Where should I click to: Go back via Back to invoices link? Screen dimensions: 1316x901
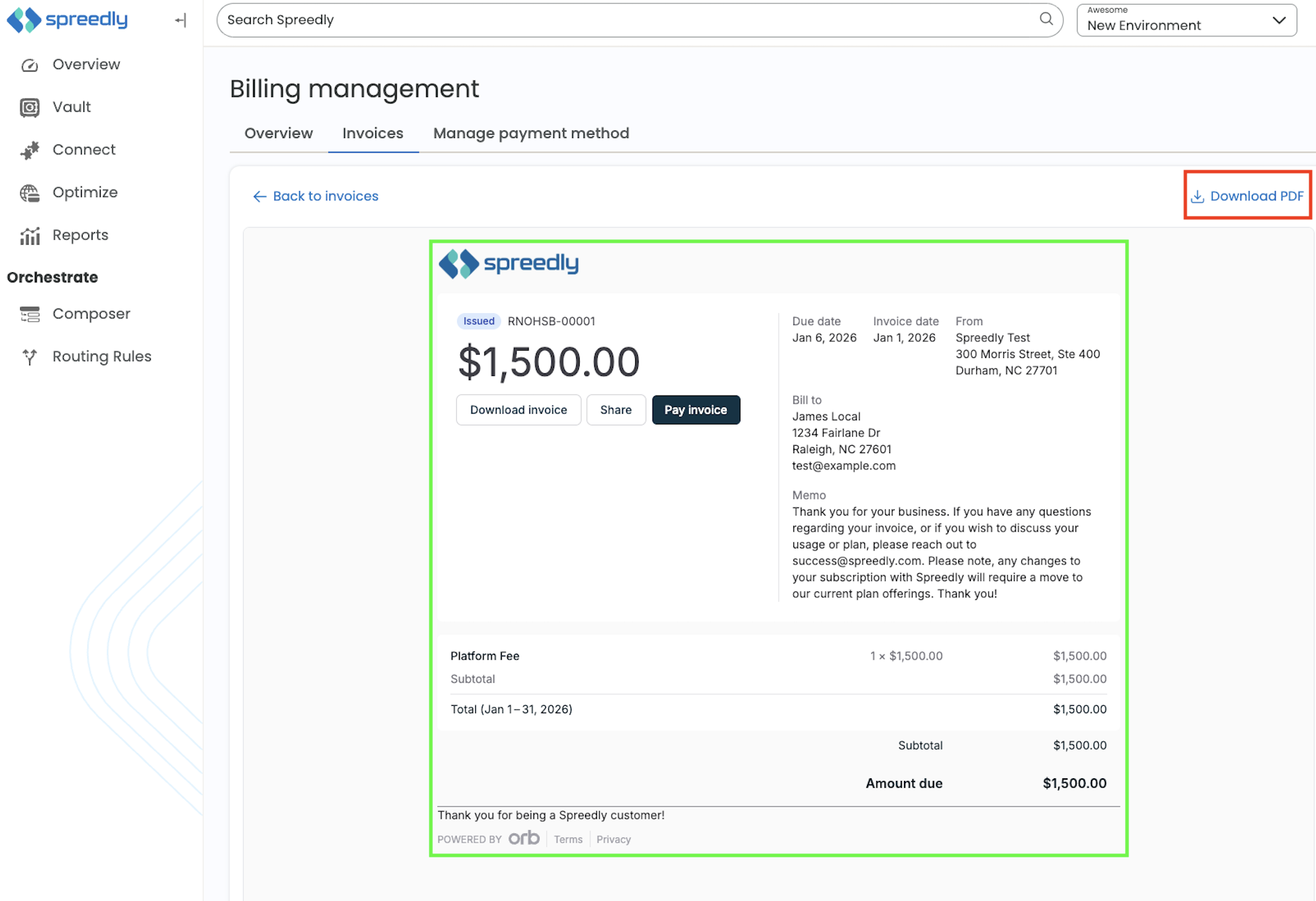(316, 196)
